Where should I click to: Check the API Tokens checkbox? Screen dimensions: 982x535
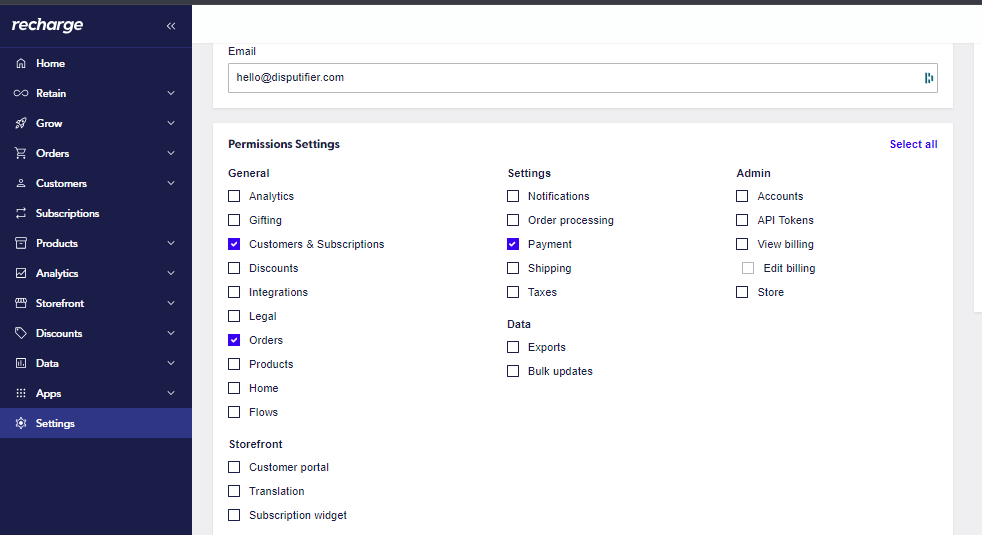(x=742, y=220)
